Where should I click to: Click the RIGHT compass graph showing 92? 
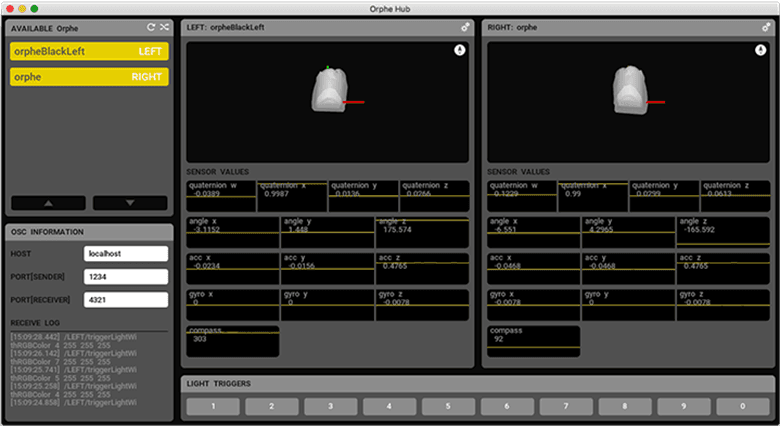click(x=534, y=341)
